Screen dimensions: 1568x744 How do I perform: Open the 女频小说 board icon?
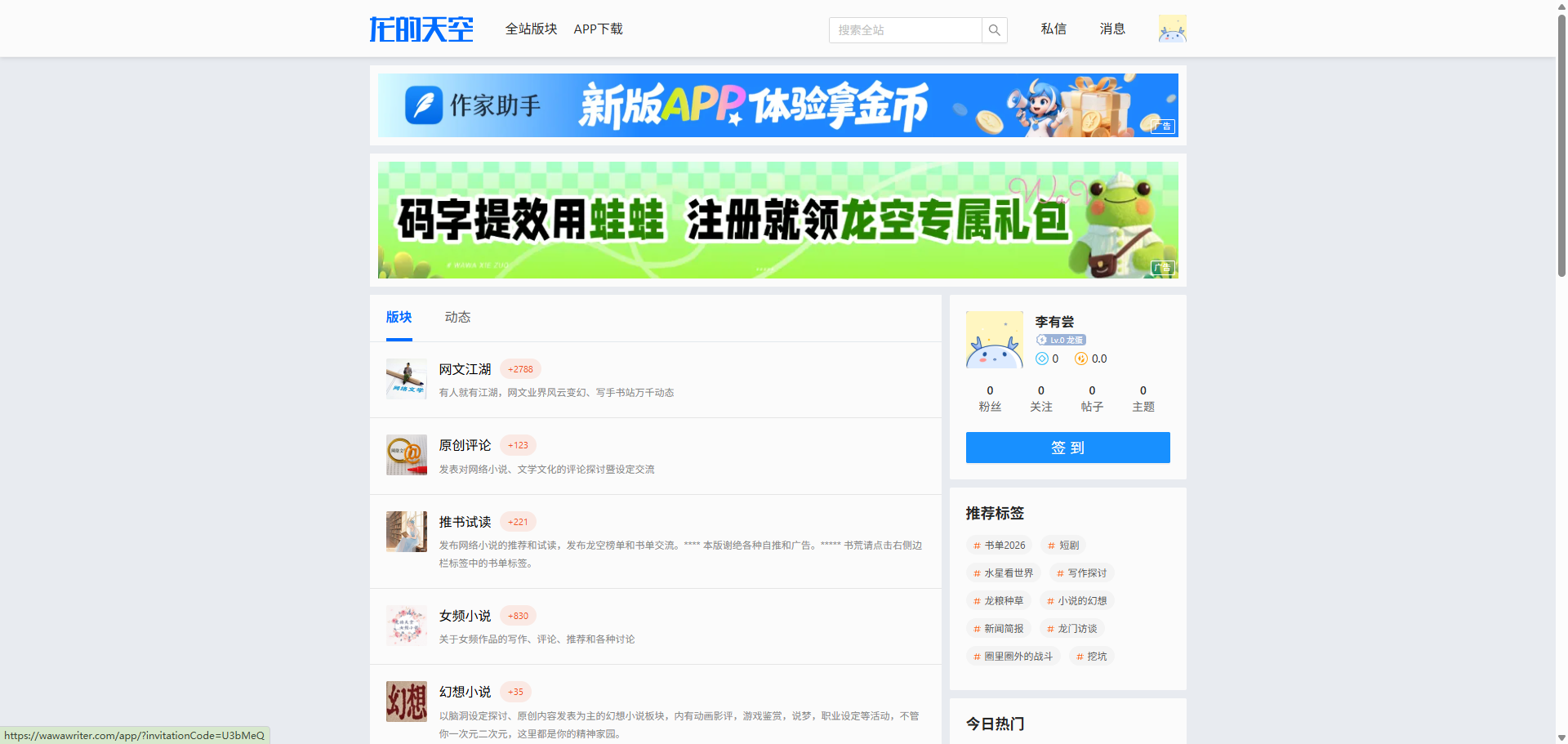[406, 626]
